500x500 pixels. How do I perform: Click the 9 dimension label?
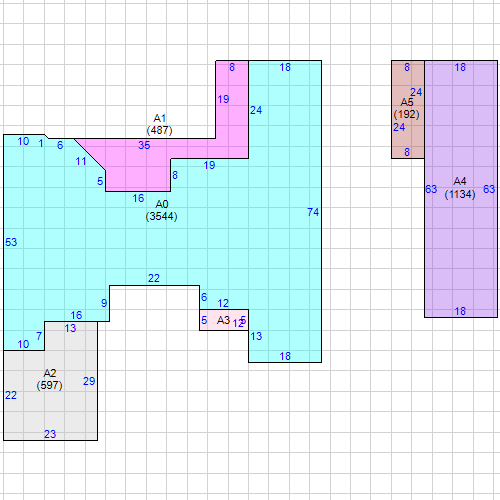pyautogui.click(x=104, y=303)
